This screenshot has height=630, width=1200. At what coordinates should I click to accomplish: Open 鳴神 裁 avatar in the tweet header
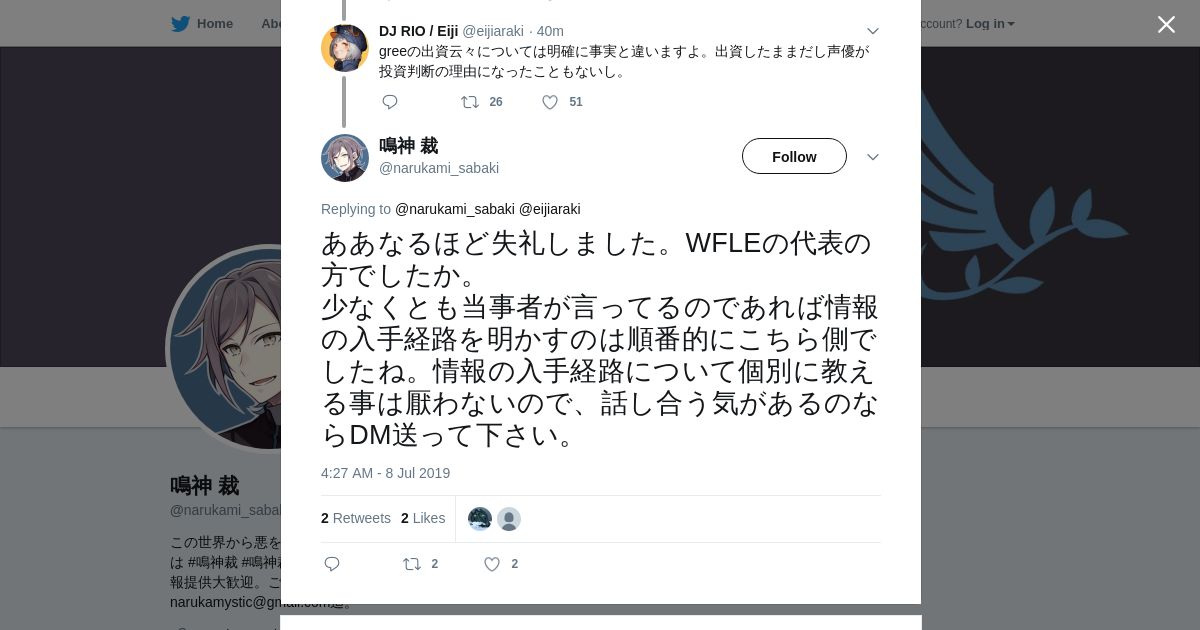[x=345, y=158]
